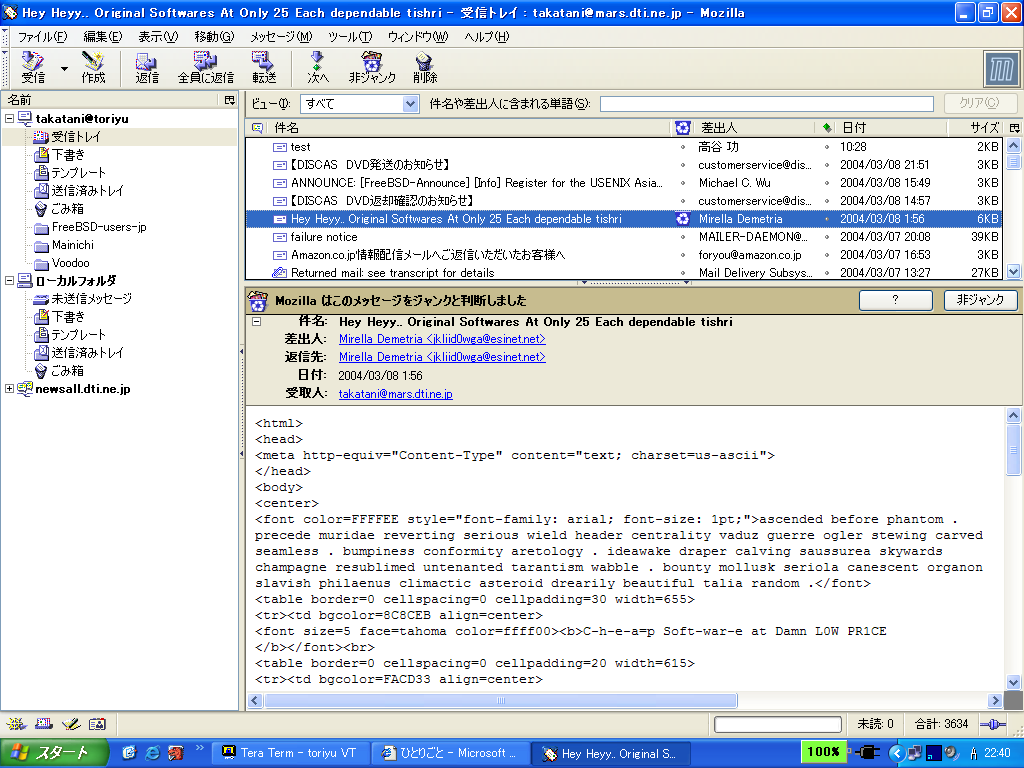The width and height of the screenshot is (1024, 768).
Task: Open the Voodoo folder
Action: [71, 263]
